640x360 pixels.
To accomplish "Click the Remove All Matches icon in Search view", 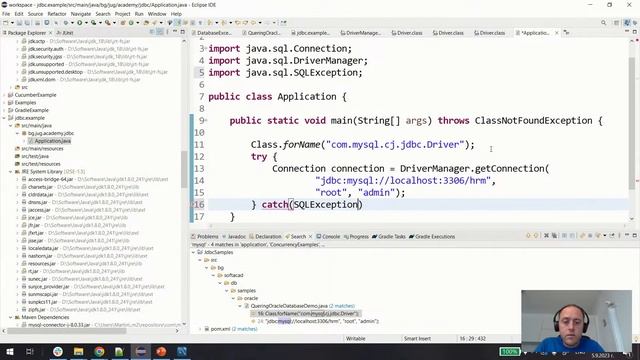I will point(554,236).
